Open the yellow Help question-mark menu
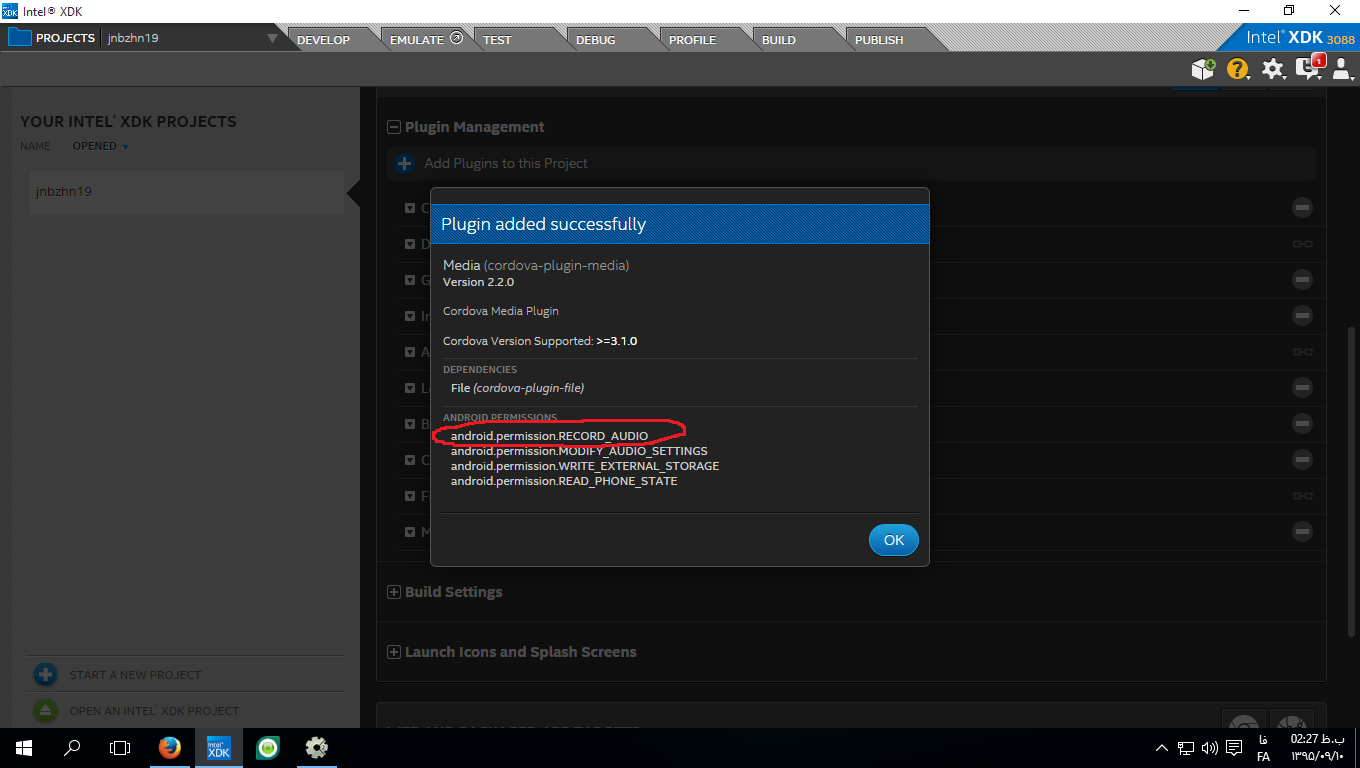Image resolution: width=1360 pixels, height=768 pixels. point(1238,69)
